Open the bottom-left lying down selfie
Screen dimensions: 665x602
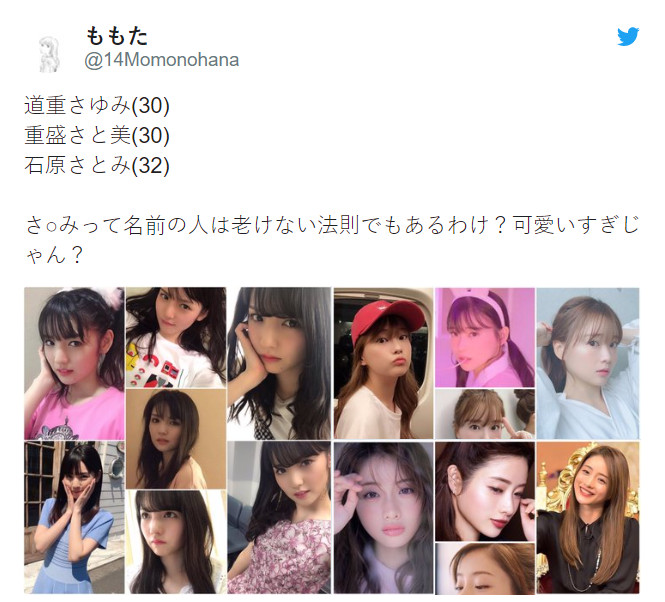[176, 542]
